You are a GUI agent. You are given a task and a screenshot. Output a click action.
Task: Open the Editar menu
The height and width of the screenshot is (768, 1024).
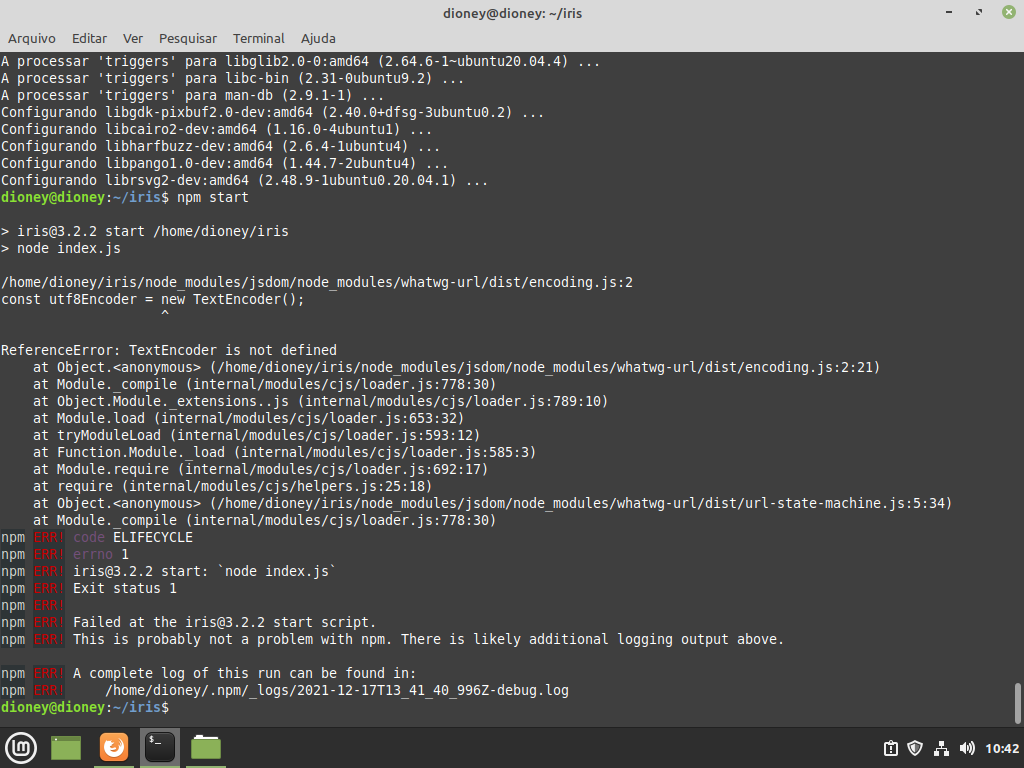(89, 38)
